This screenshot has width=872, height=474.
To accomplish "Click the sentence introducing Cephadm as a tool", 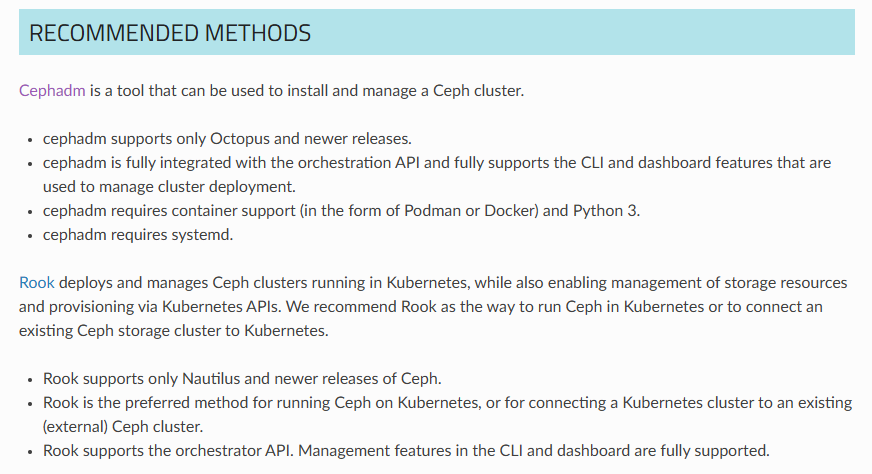I will (x=271, y=90).
